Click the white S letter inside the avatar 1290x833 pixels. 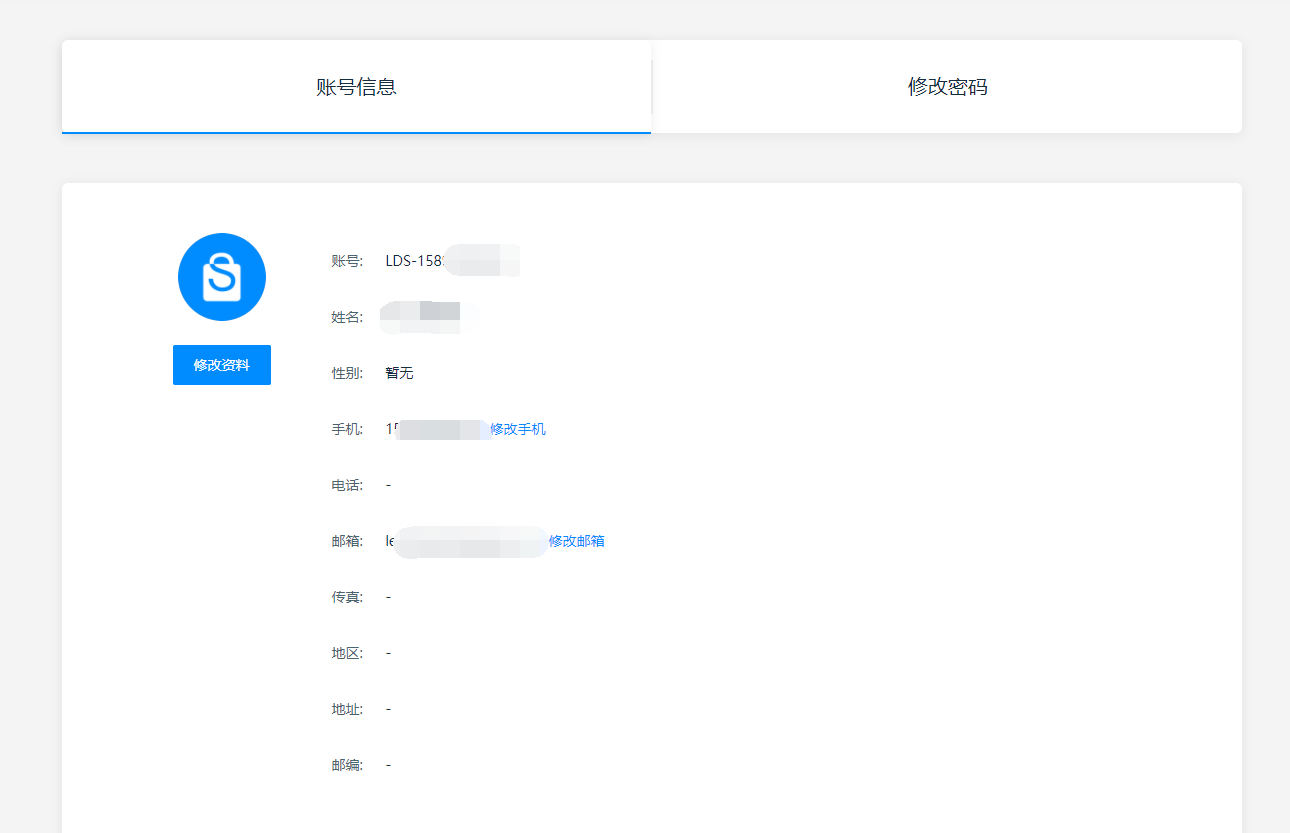[221, 277]
